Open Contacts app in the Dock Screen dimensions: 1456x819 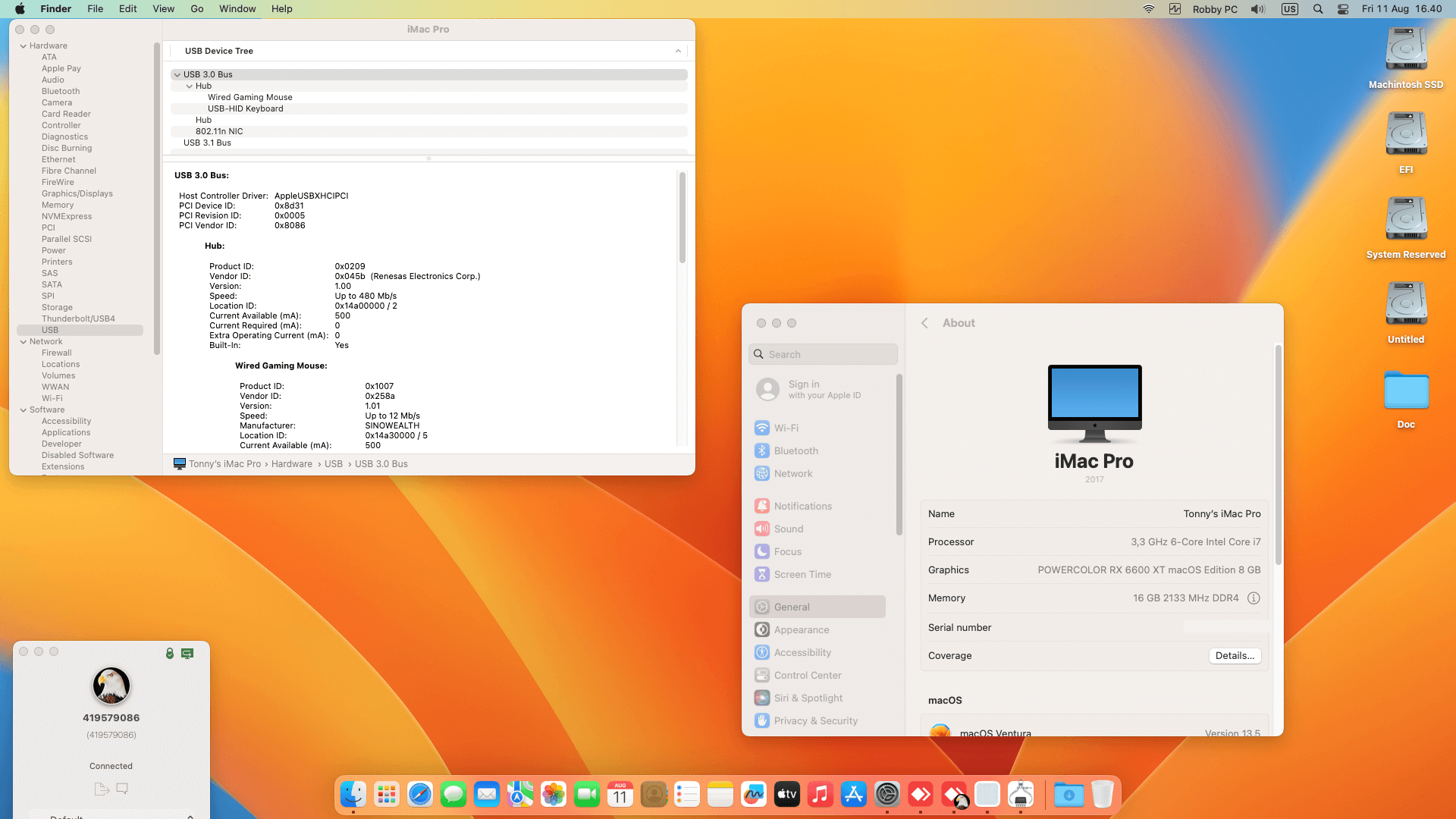(654, 794)
